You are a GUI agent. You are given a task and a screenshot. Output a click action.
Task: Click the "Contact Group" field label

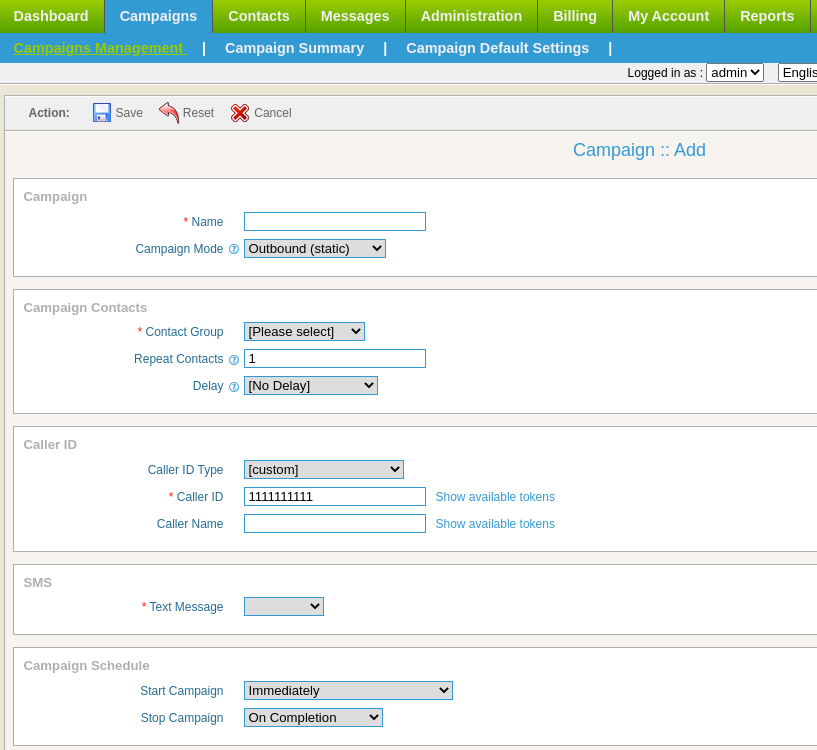click(x=184, y=332)
